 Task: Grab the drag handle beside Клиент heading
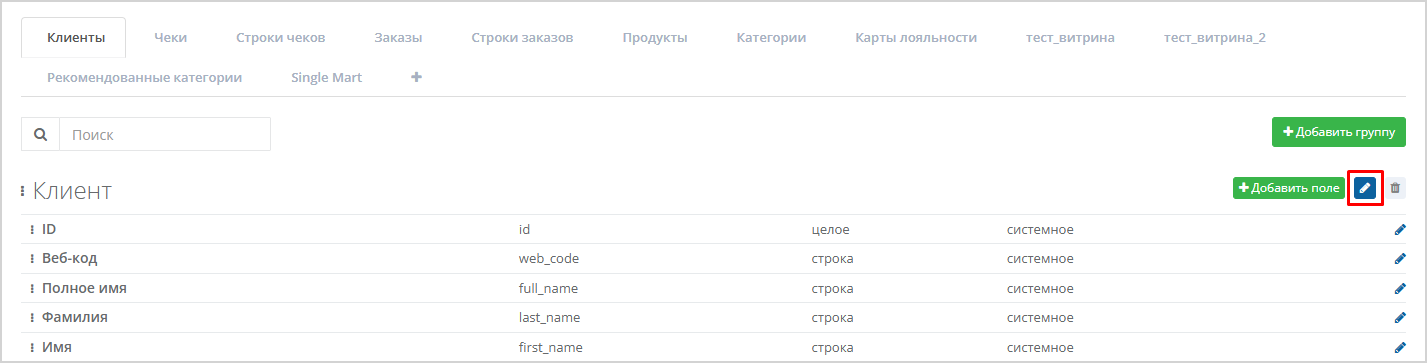point(23,191)
